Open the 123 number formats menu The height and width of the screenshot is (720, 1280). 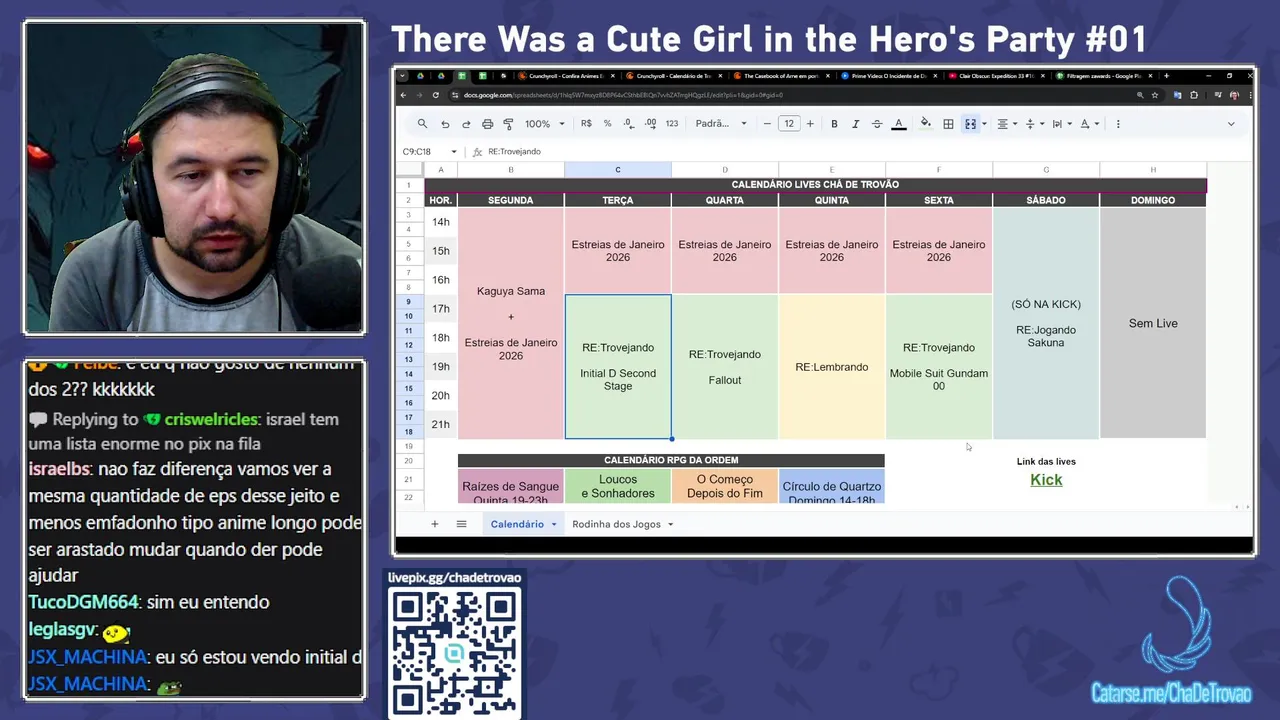click(x=672, y=124)
